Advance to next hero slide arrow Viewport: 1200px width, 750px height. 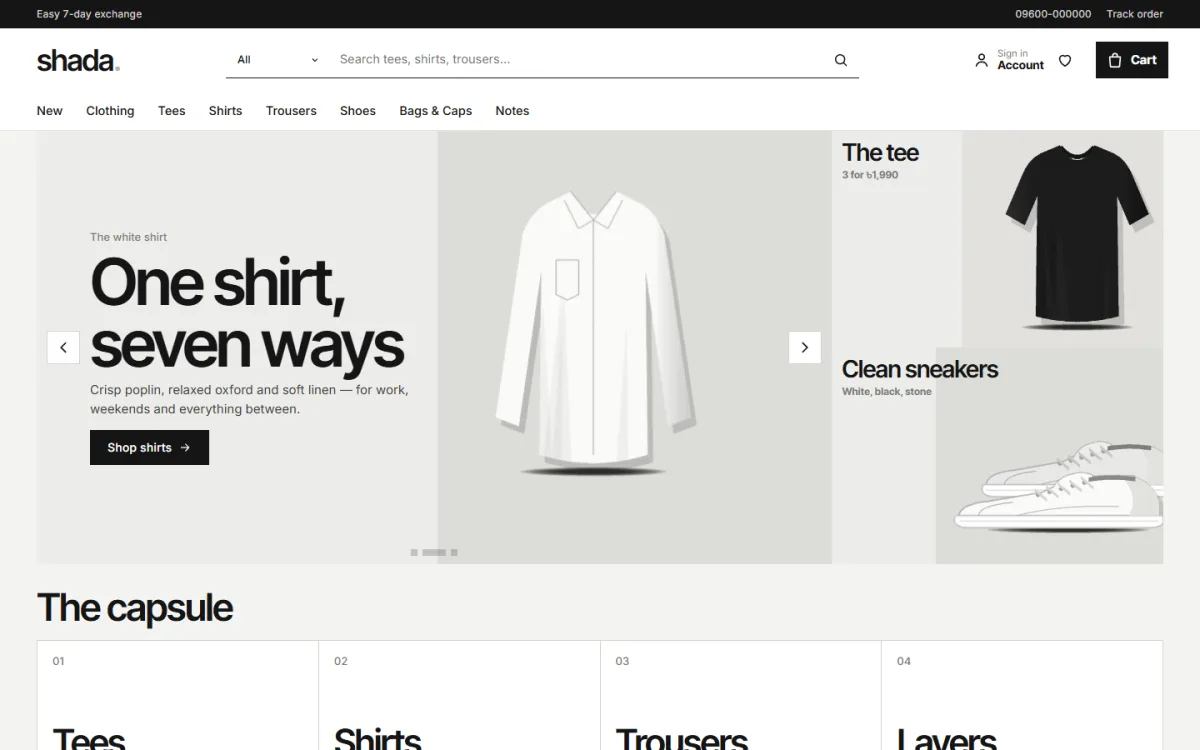(805, 347)
